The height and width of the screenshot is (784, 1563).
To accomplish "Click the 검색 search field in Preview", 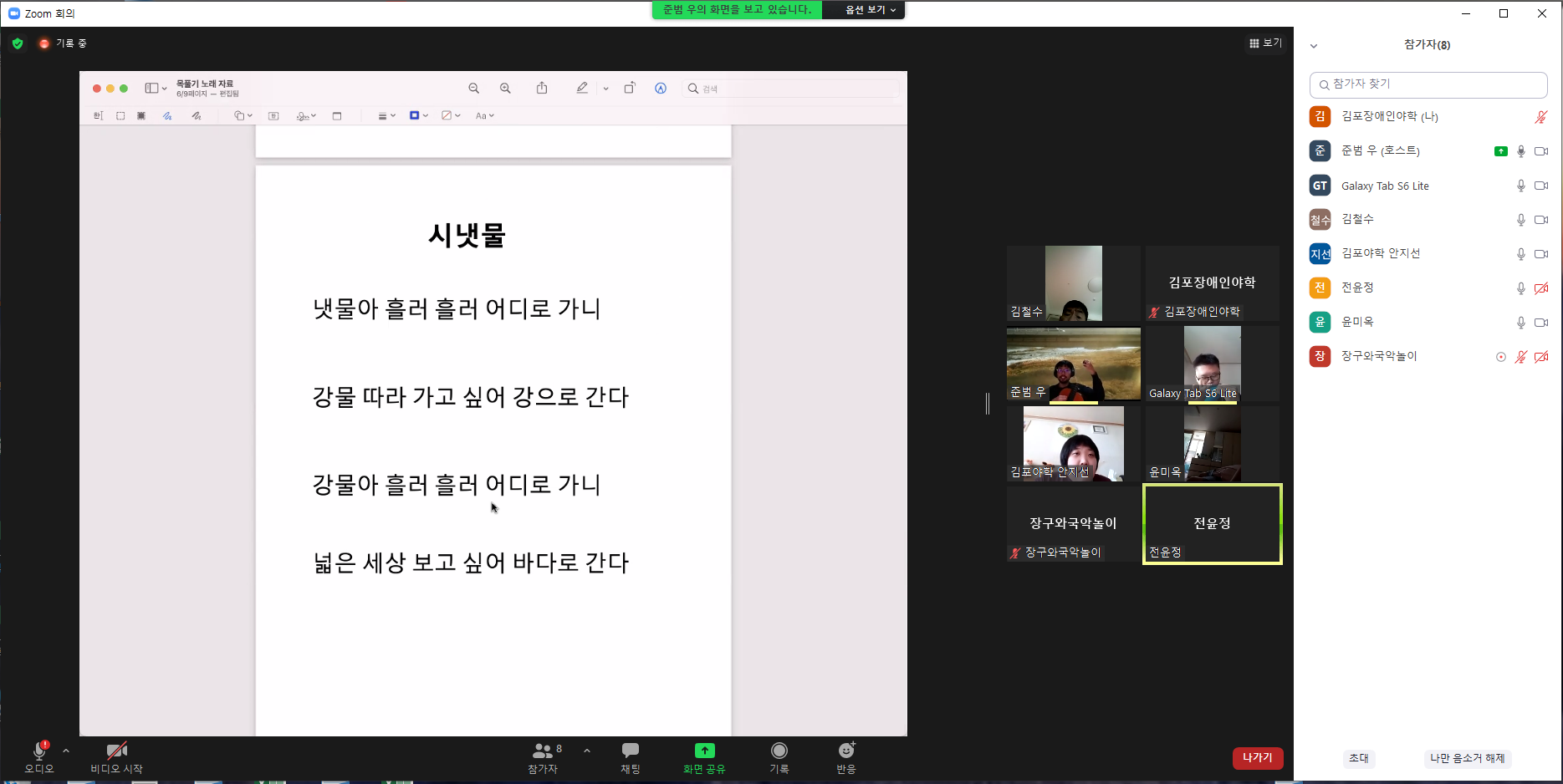I will pyautogui.click(x=791, y=89).
